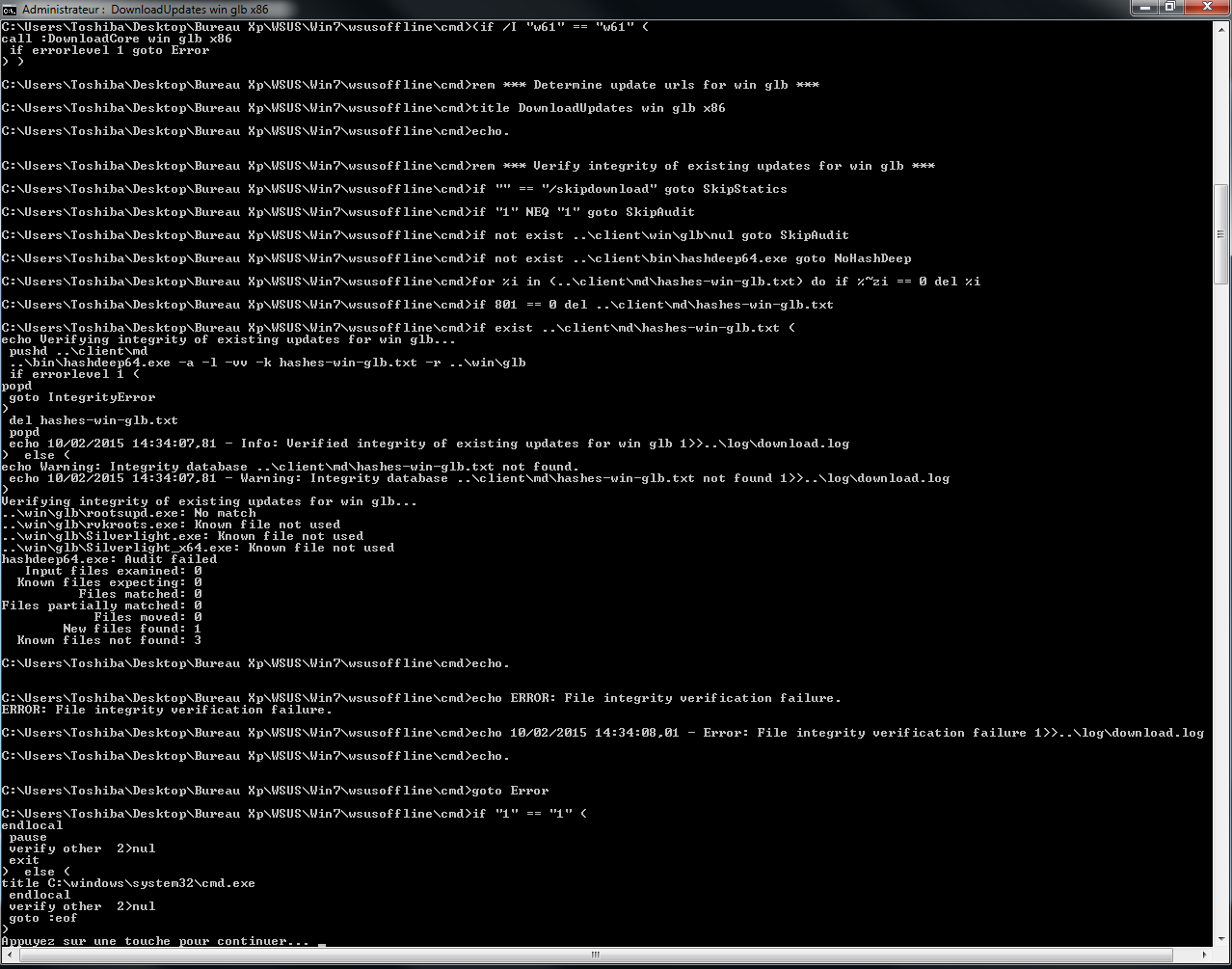Image resolution: width=1232 pixels, height=969 pixels.
Task: Click the horizontal scrollbar right arrow
Action: pos(1206,956)
